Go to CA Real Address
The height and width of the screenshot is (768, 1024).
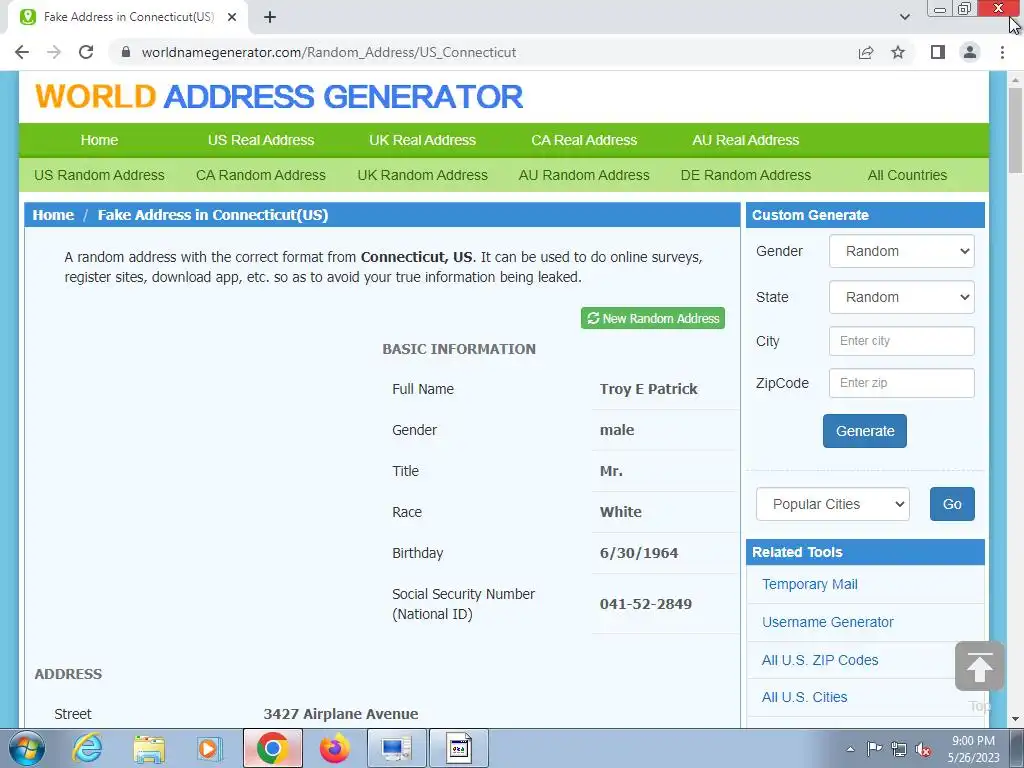tap(584, 140)
